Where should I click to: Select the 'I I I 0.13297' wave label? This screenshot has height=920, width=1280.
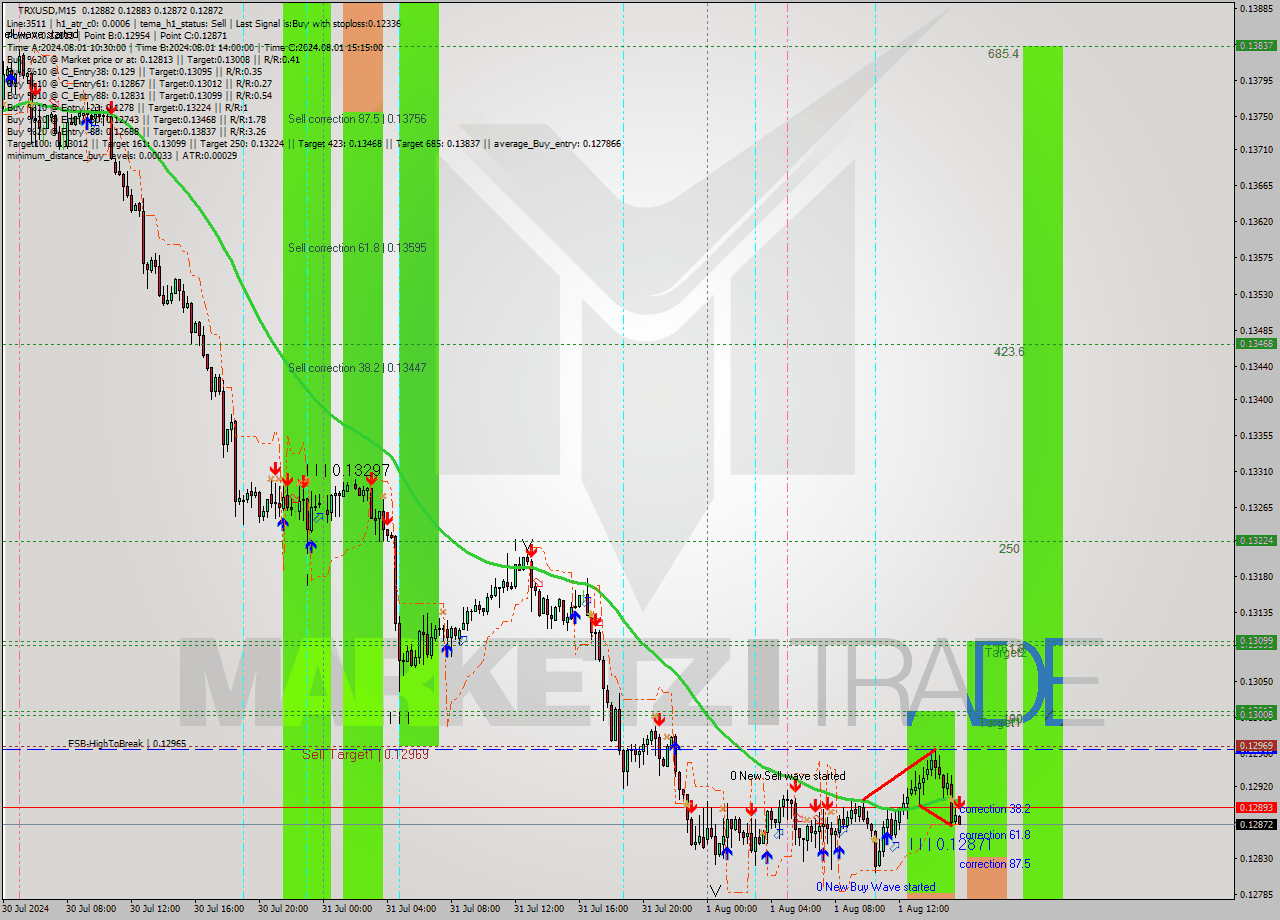click(x=347, y=470)
